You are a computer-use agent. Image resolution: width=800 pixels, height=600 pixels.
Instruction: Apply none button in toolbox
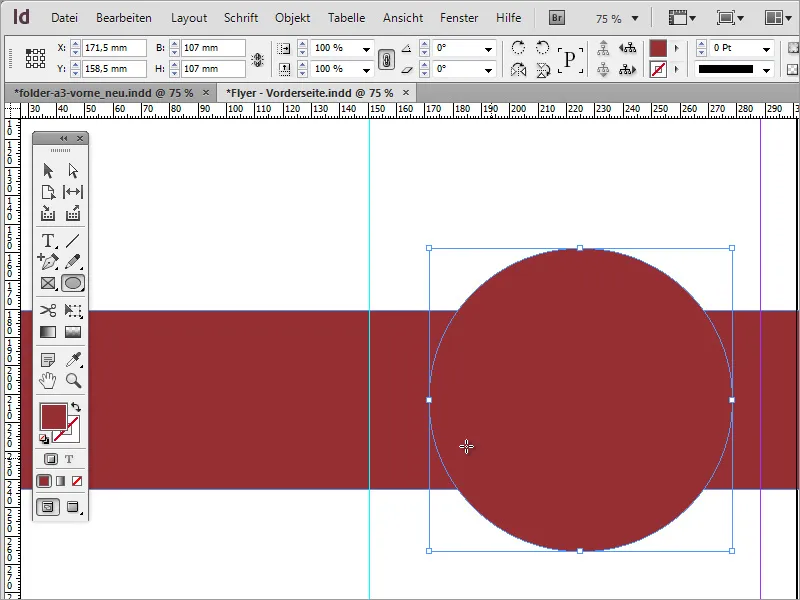click(x=77, y=481)
